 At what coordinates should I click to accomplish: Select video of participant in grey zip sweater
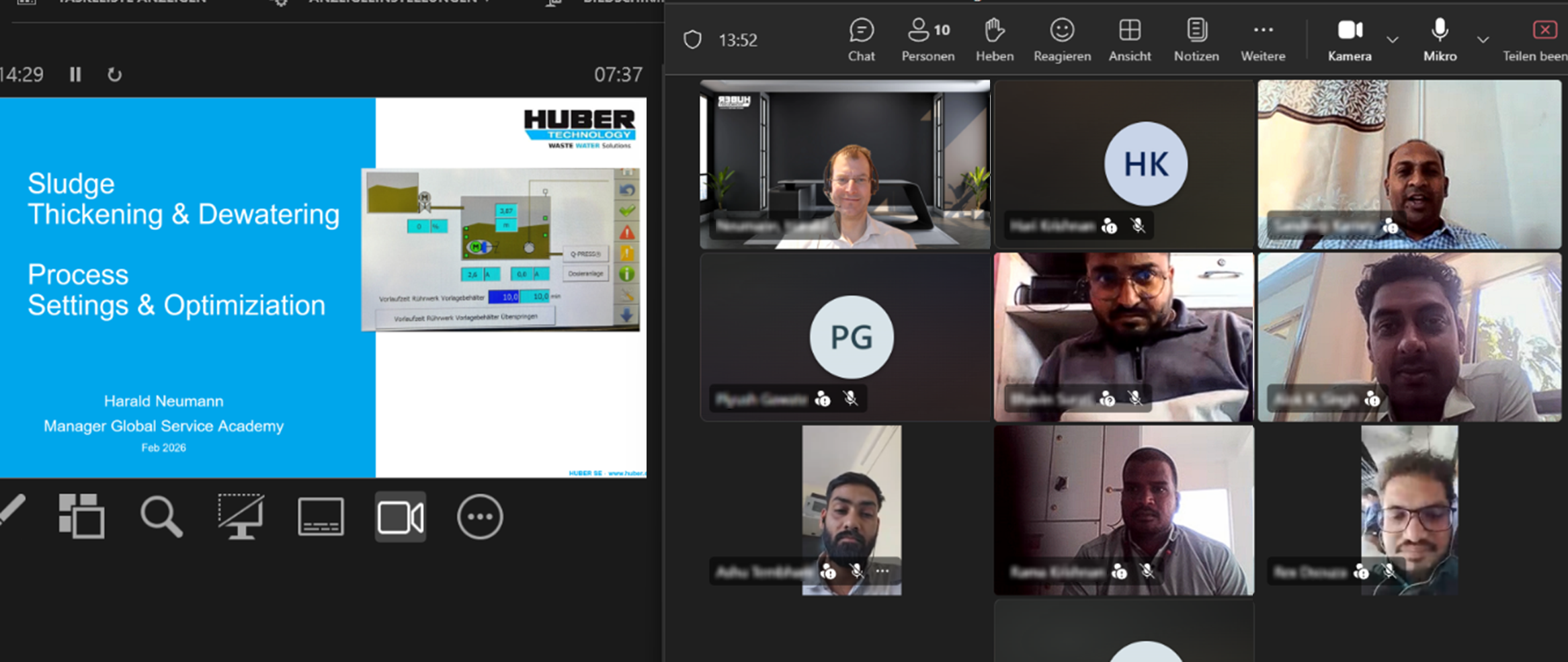pyautogui.click(x=1124, y=337)
